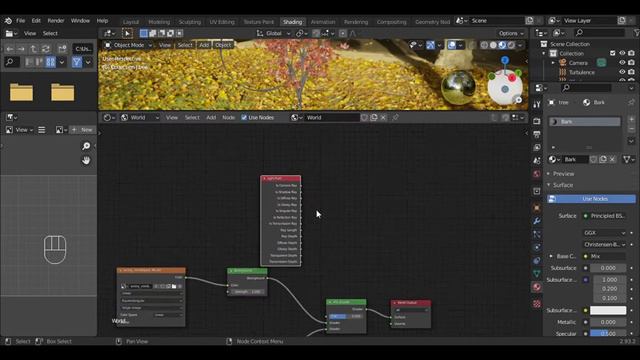Open viewport Add menu

click(x=204, y=45)
